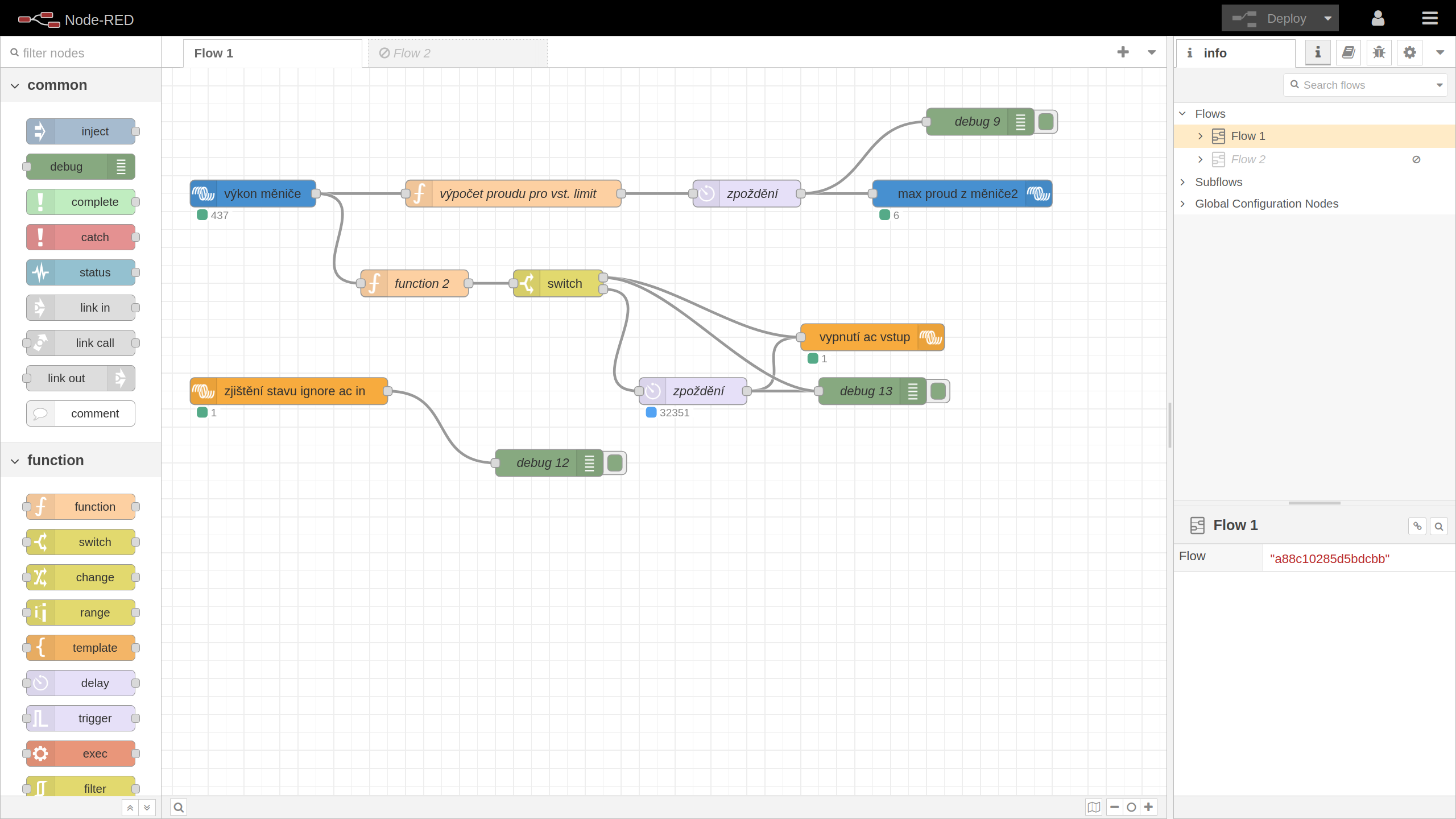
Task: Toggle the navigator map icon
Action: pyautogui.click(x=1093, y=807)
